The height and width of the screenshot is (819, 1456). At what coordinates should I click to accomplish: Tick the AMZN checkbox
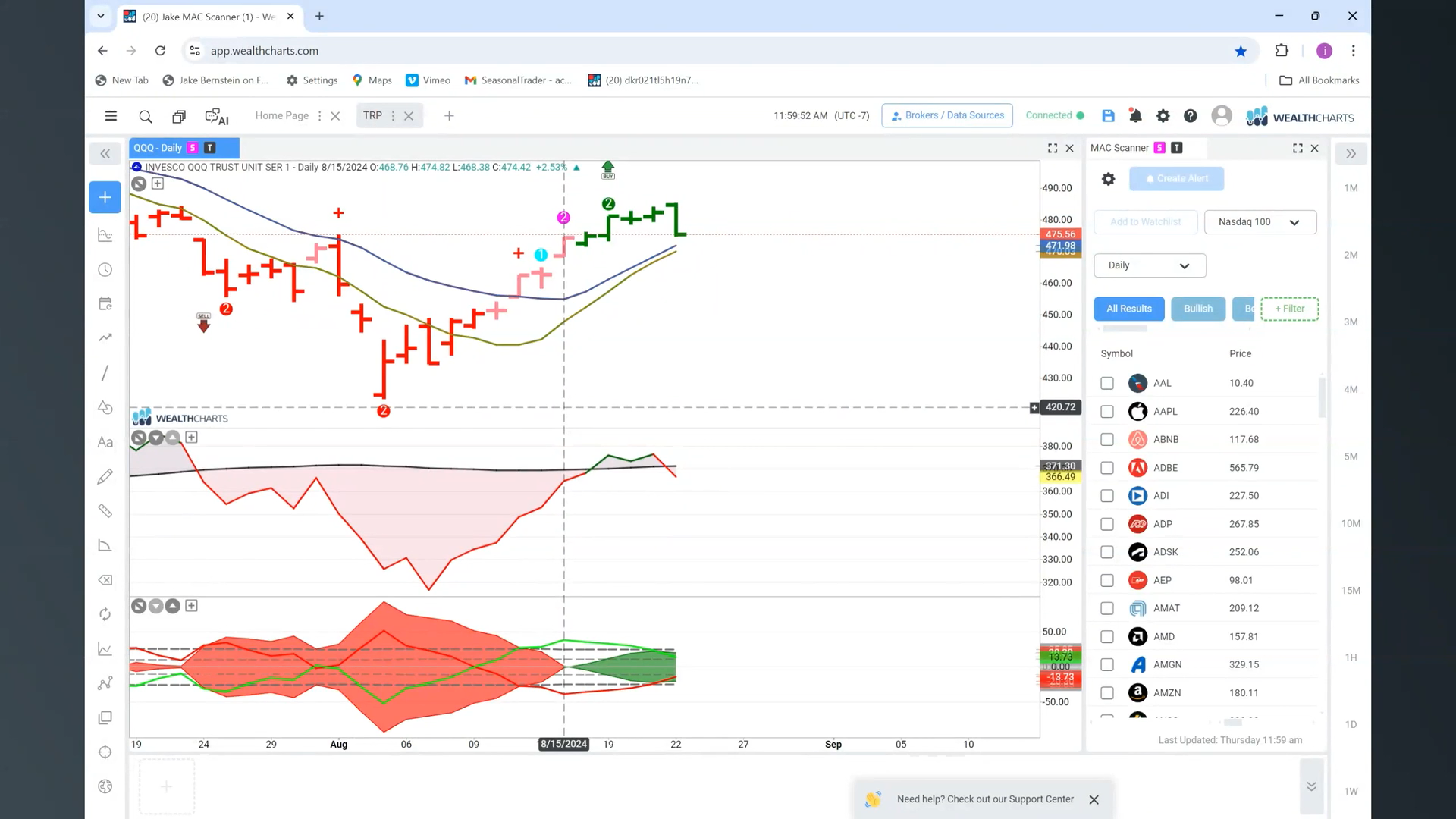(x=1107, y=693)
